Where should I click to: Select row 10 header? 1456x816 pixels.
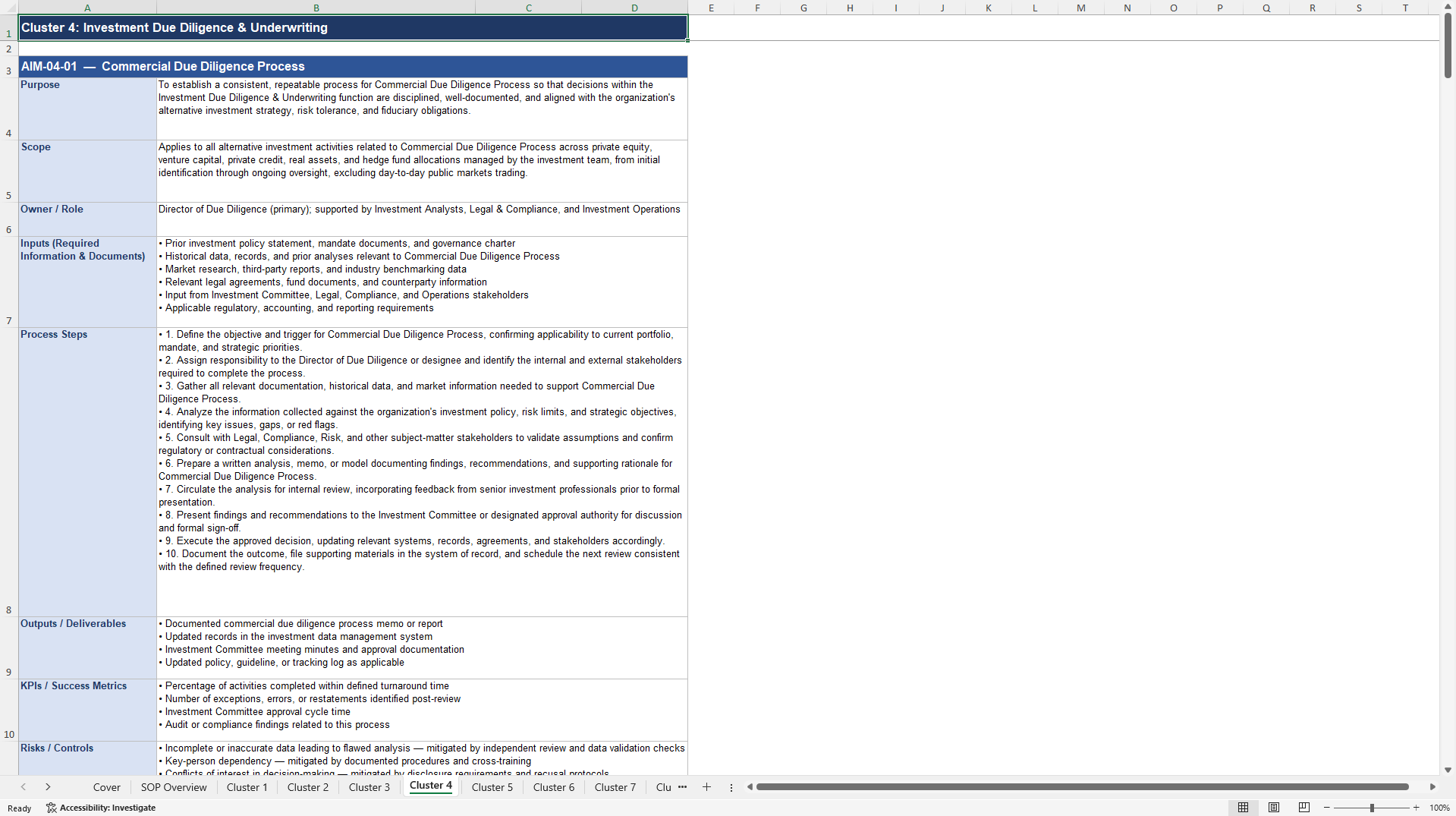click(9, 710)
